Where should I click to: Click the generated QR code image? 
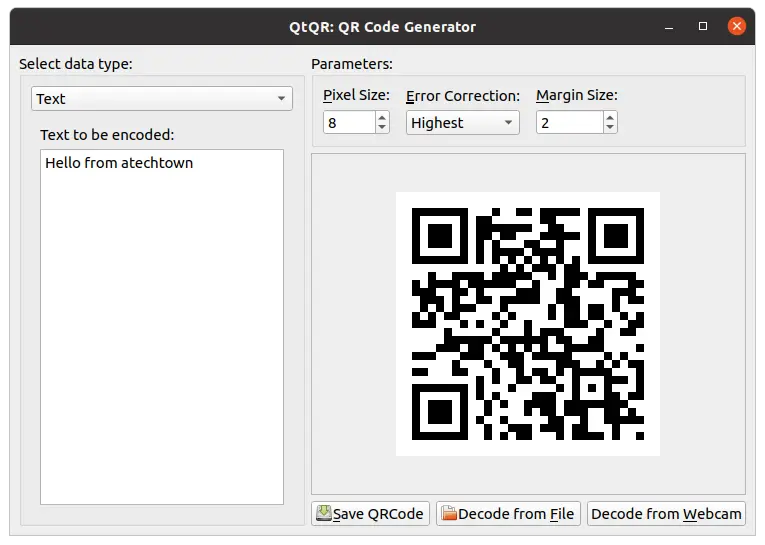[x=528, y=324]
